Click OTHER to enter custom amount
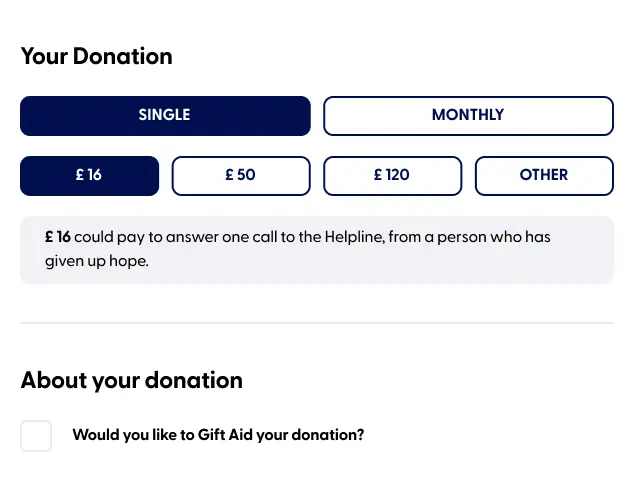This screenshot has width=634, height=492. 543,175
